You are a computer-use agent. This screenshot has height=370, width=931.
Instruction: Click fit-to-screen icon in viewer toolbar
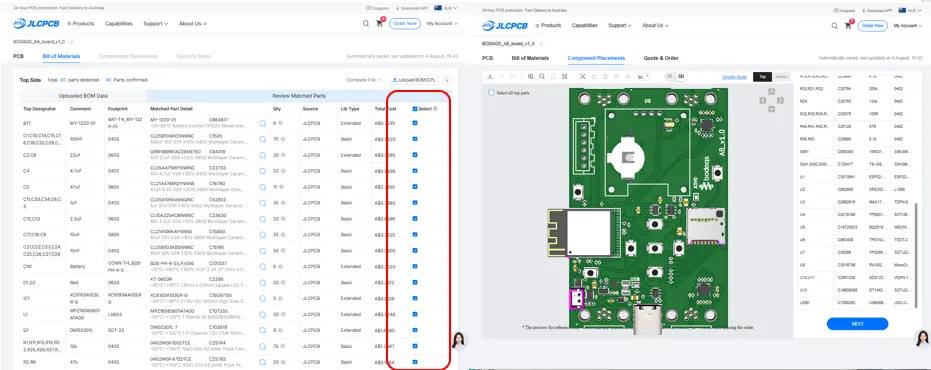565,77
